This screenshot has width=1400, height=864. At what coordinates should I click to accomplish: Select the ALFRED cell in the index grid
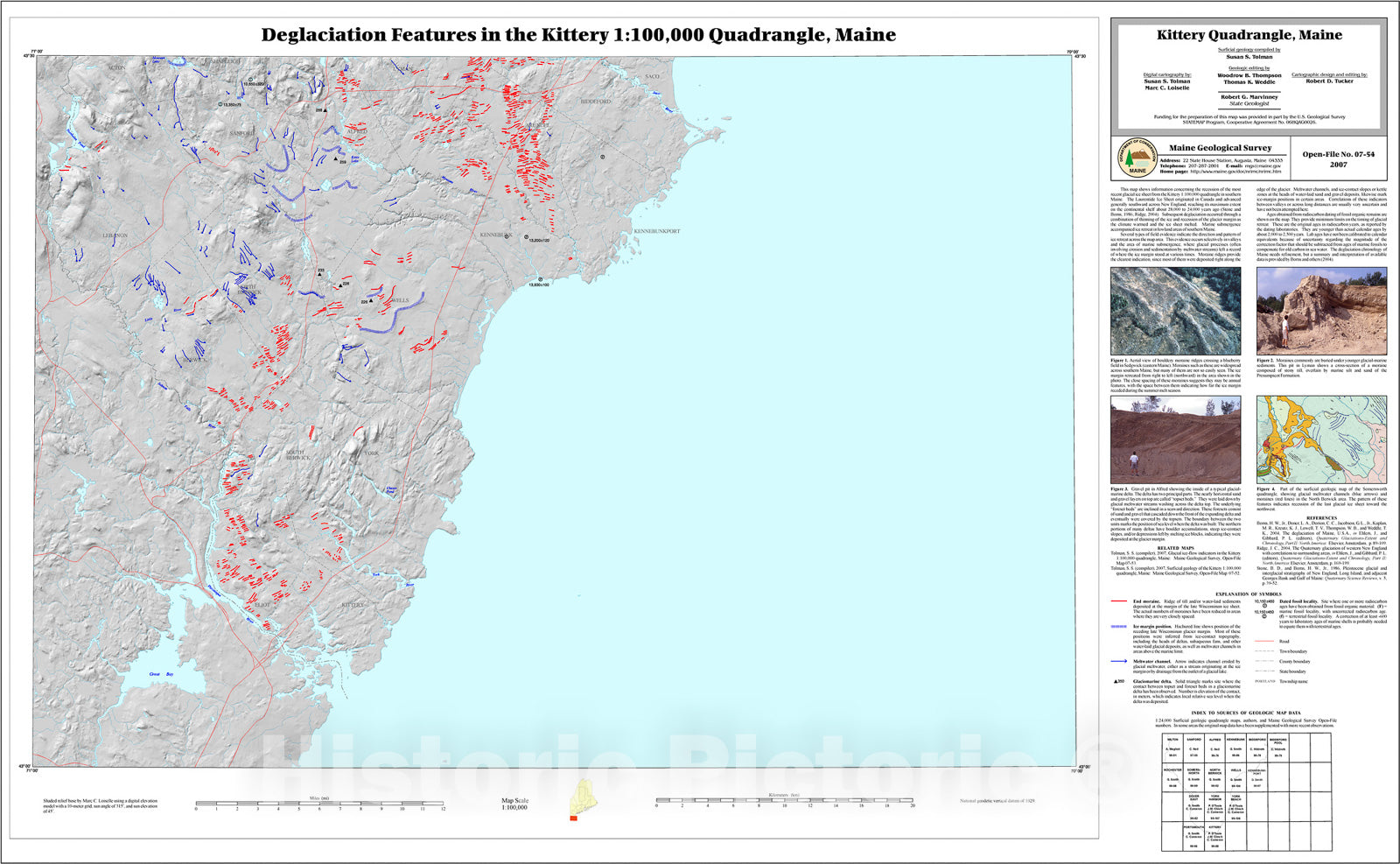pos(1214,748)
